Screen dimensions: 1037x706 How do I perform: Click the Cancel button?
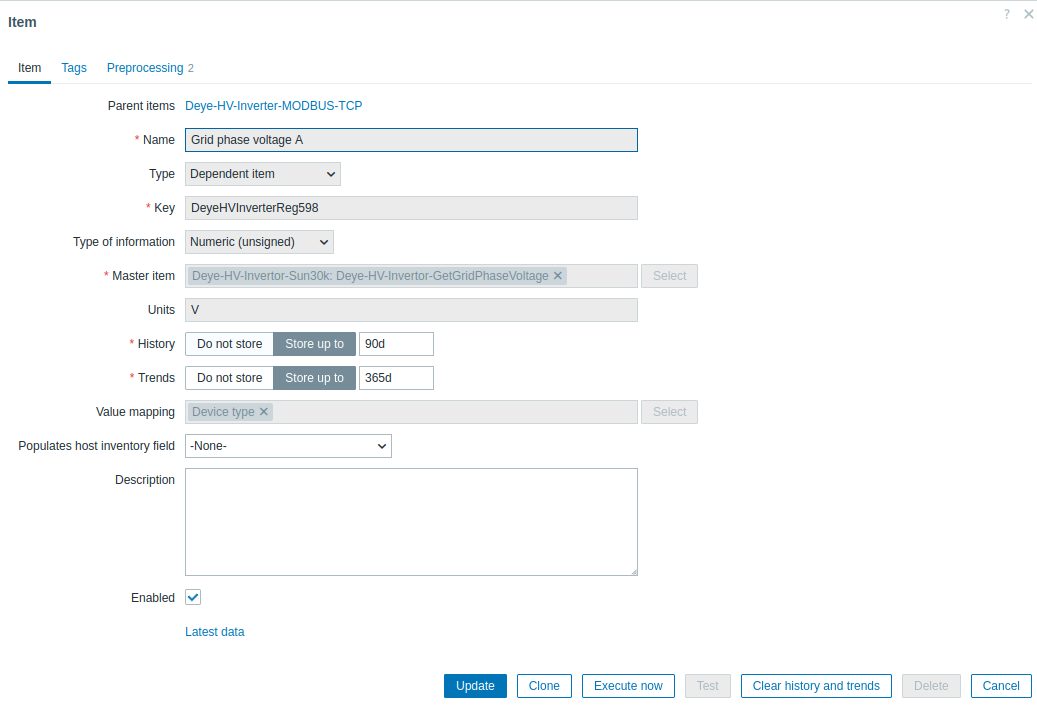(x=1001, y=686)
